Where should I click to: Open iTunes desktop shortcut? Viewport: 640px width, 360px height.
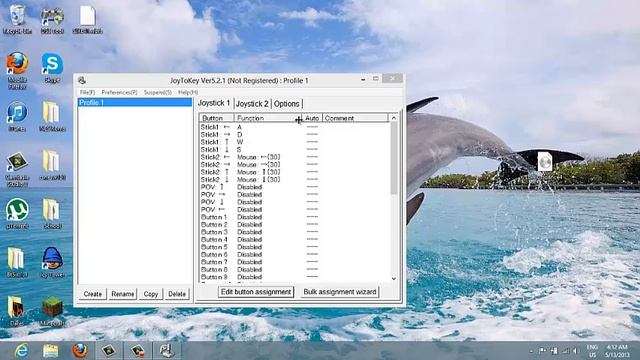coord(17,117)
